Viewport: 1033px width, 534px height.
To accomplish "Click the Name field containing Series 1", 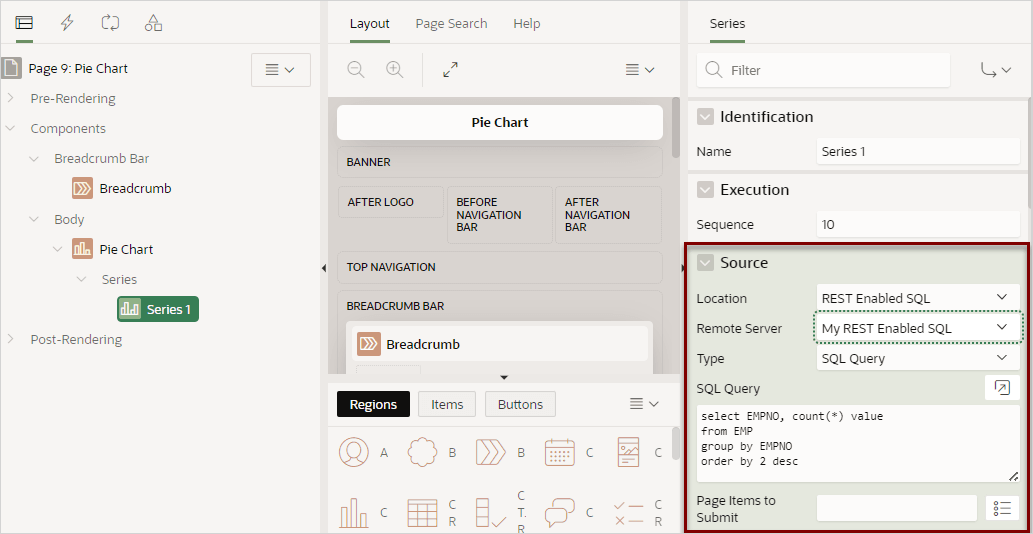I will 918,151.
